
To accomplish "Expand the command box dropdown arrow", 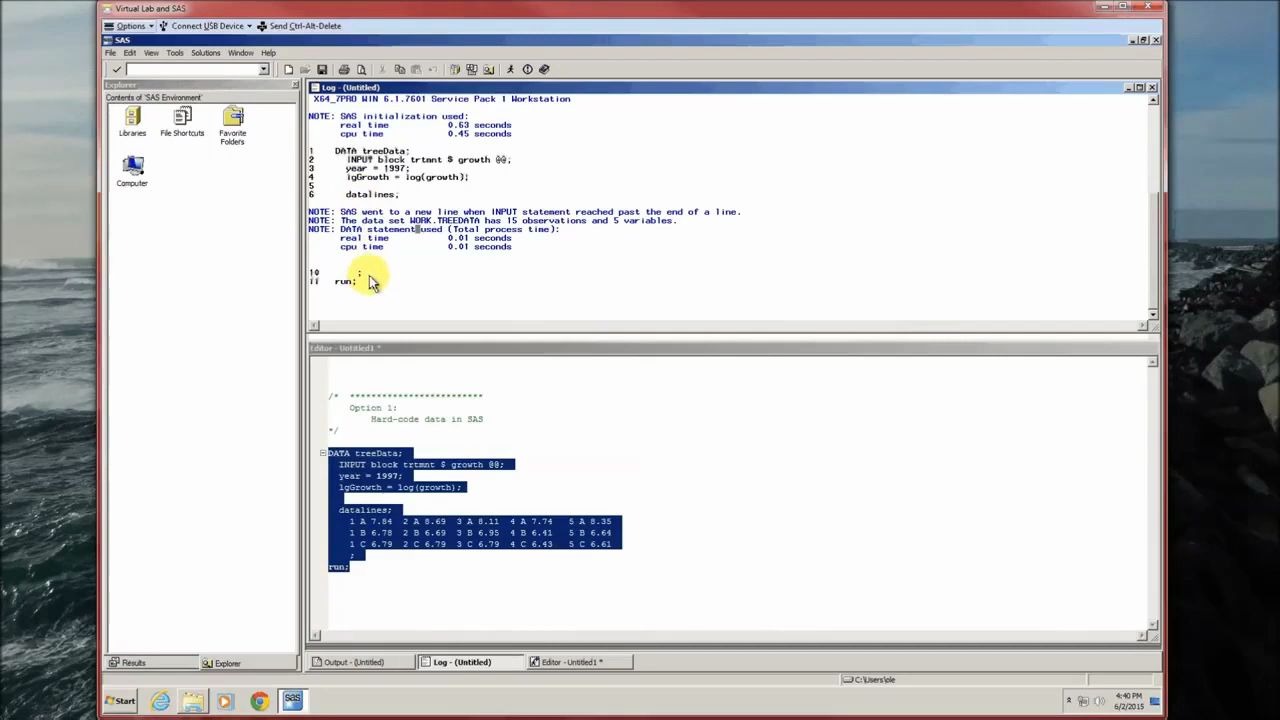I will 264,69.
